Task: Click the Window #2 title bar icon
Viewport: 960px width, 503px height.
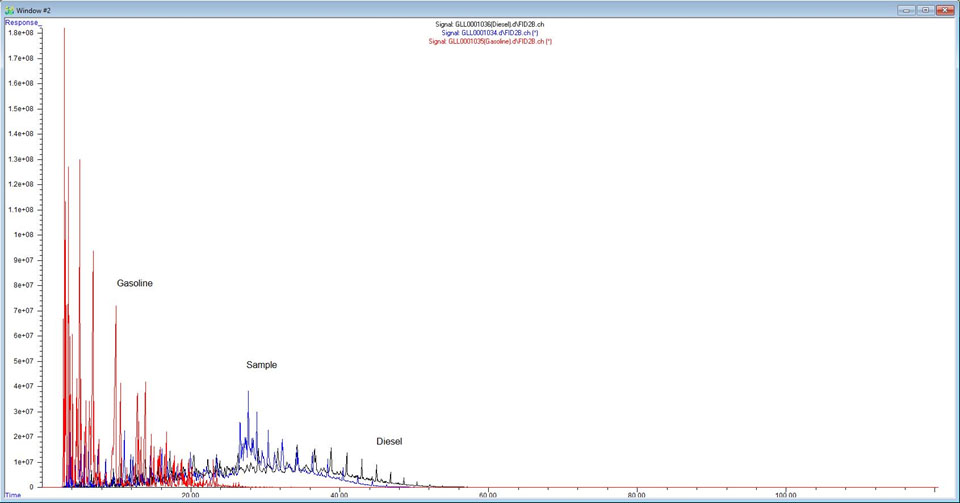Action: coord(9,9)
